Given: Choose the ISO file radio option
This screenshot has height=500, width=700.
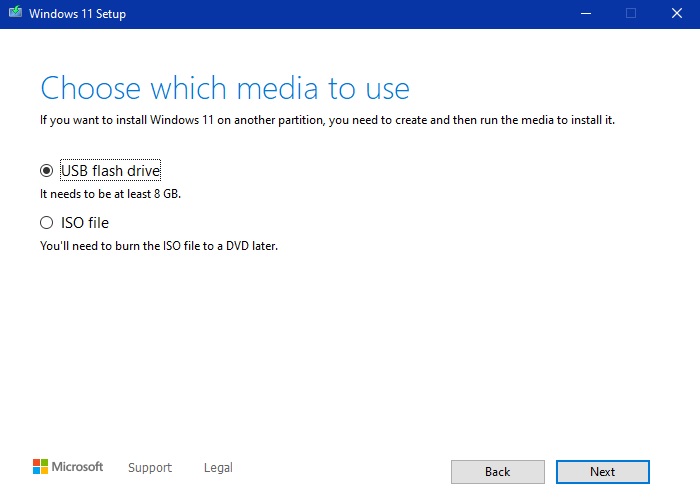Looking at the screenshot, I should (x=46, y=222).
